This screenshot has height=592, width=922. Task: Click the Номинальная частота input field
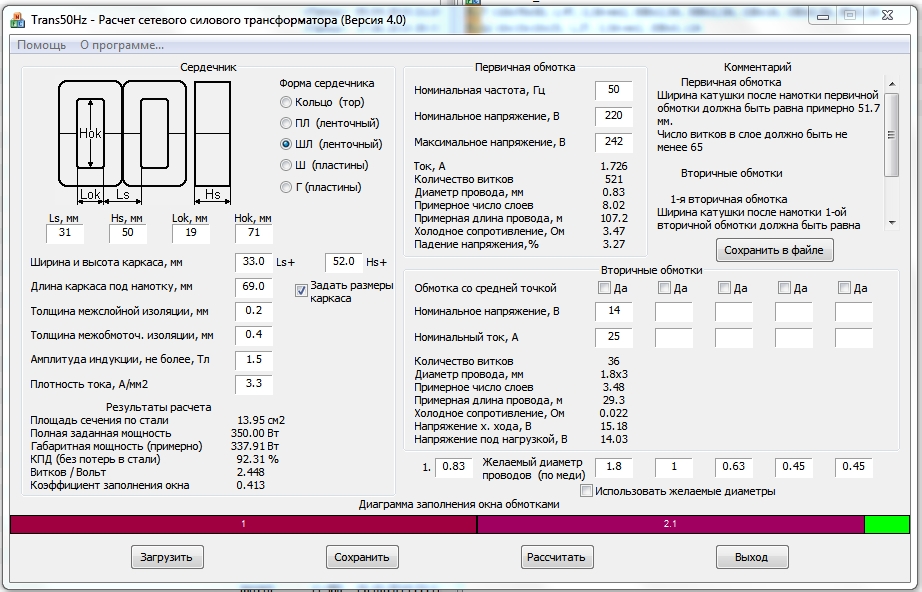pyautogui.click(x=614, y=90)
